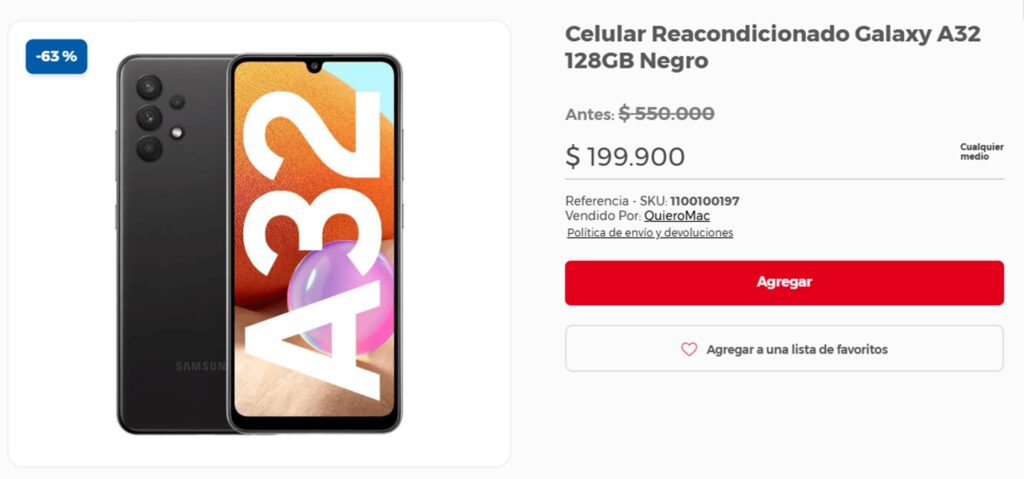
Task: Add the Galaxy A32 with red Agregar button
Action: click(x=784, y=282)
